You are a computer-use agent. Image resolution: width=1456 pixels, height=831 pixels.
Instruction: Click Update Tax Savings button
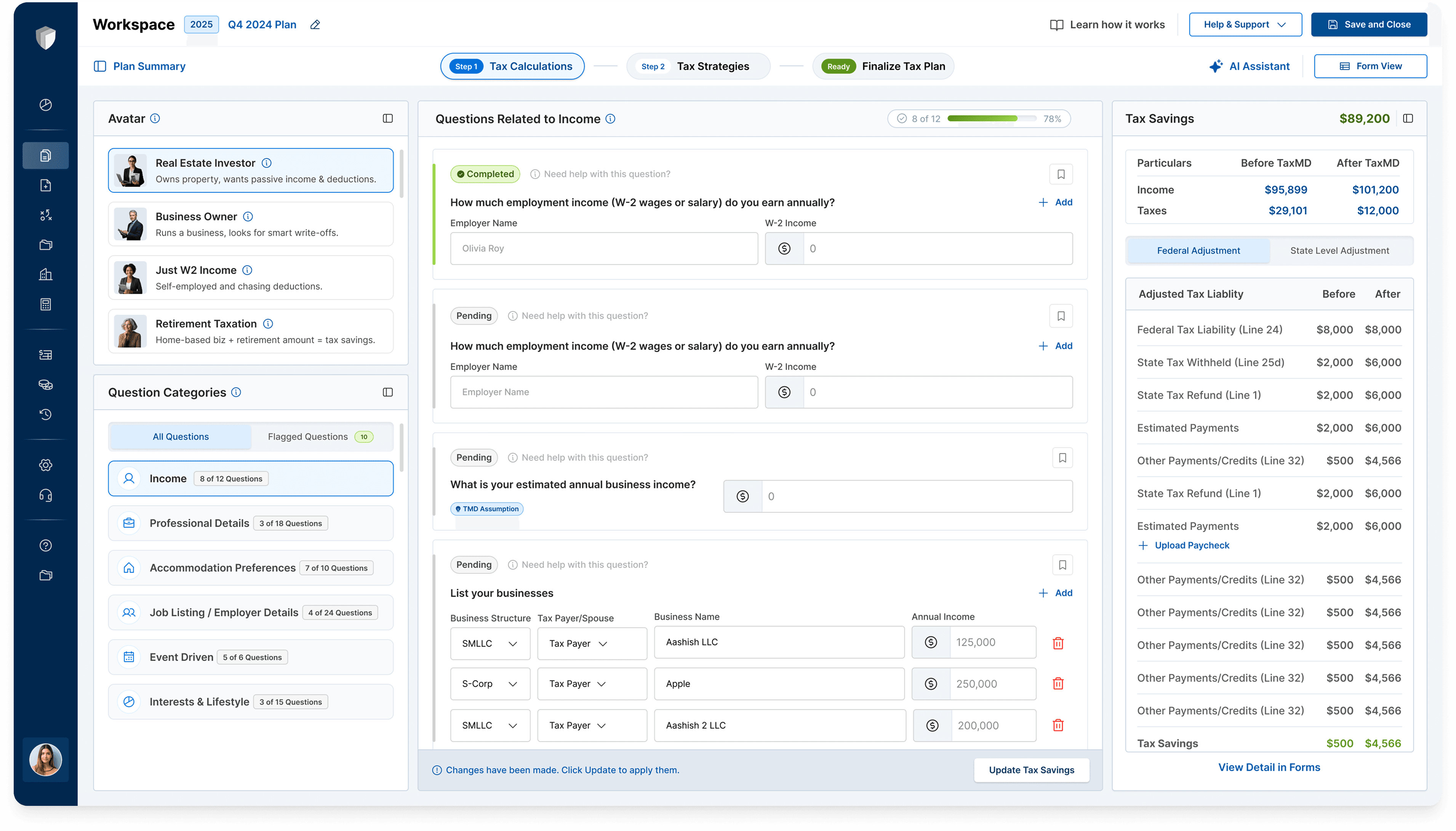click(1031, 770)
